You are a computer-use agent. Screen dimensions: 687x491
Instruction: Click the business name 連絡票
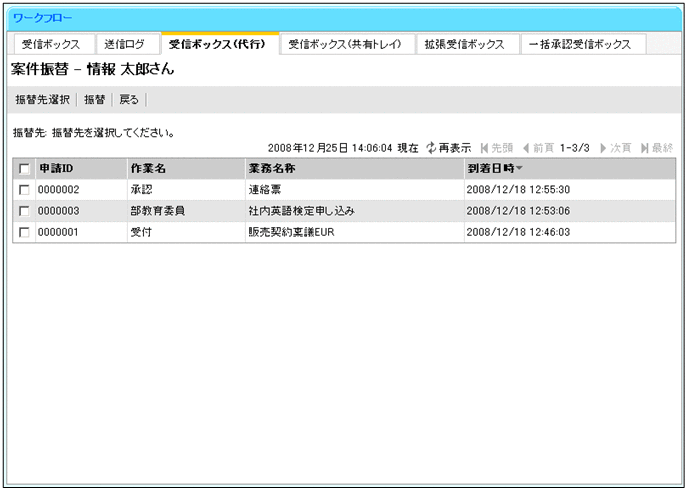tap(265, 190)
